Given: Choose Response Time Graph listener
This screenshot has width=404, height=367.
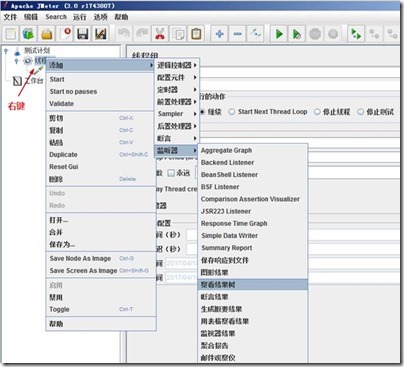Looking at the screenshot, I should pyautogui.click(x=253, y=224).
